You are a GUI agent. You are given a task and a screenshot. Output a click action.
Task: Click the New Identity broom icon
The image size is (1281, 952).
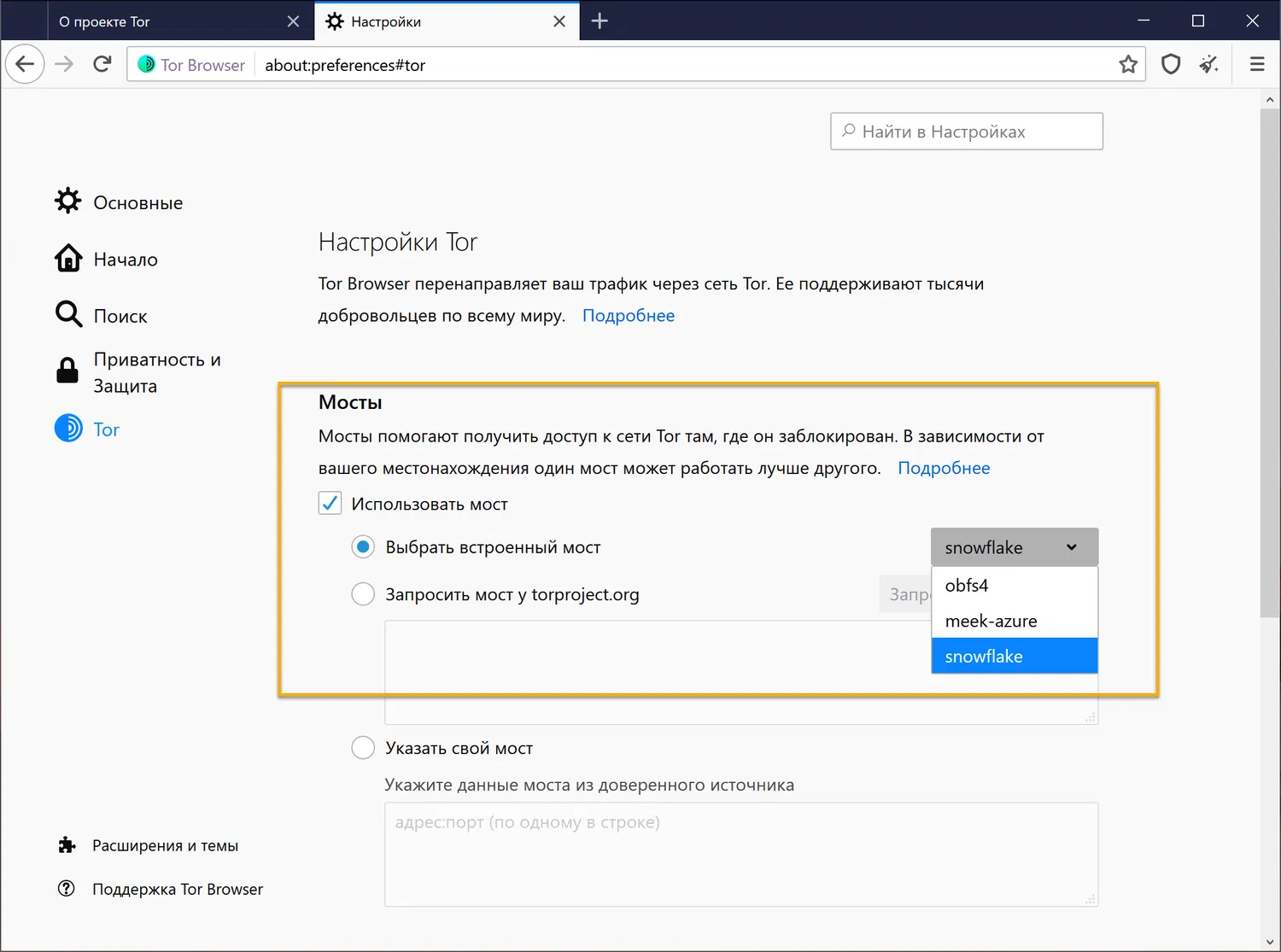pos(1209,64)
